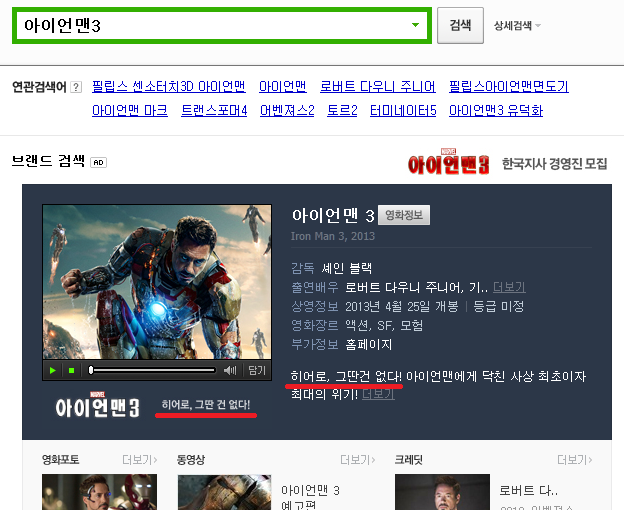This screenshot has width=624, height=510.
Task: Click the 영화포토 movie photo thumbnail
Action: [x=99, y=492]
